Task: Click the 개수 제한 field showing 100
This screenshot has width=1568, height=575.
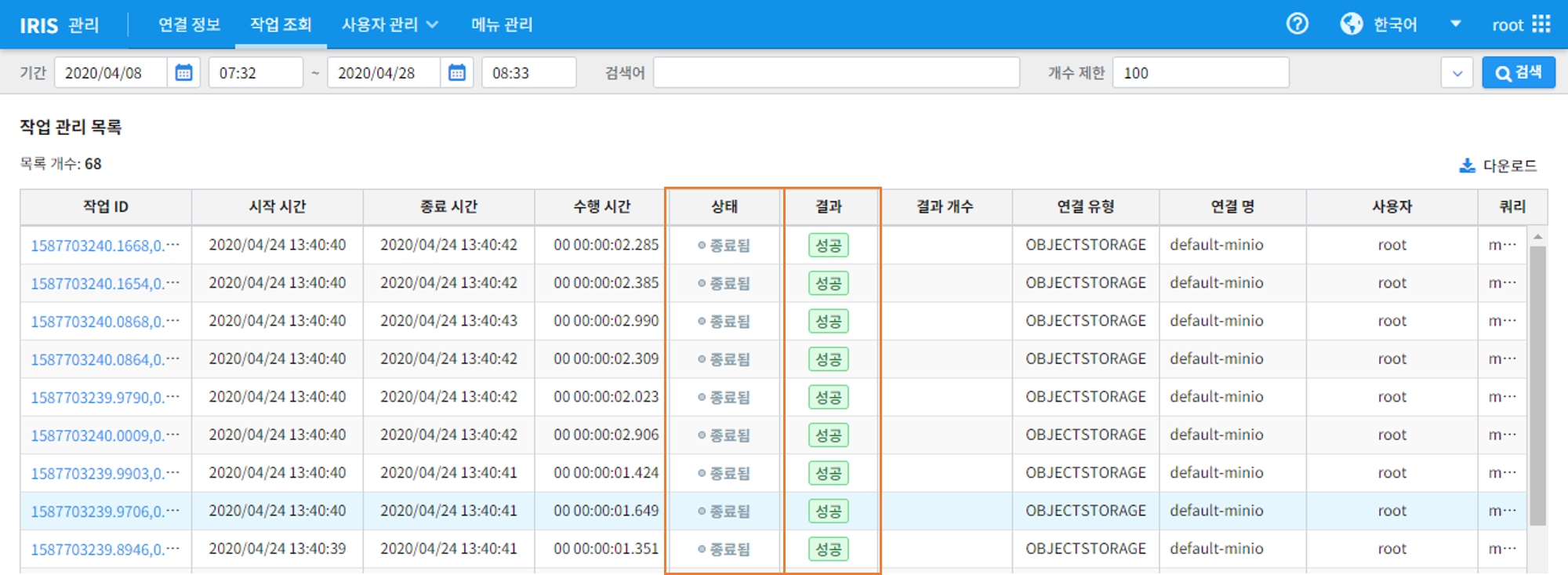Action: 1200,73
